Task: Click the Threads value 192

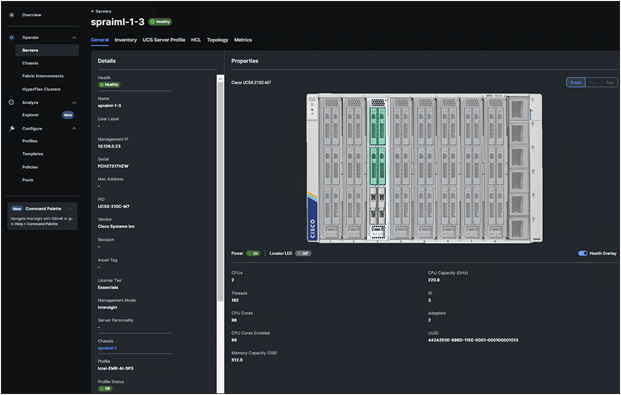Action: 235,300
